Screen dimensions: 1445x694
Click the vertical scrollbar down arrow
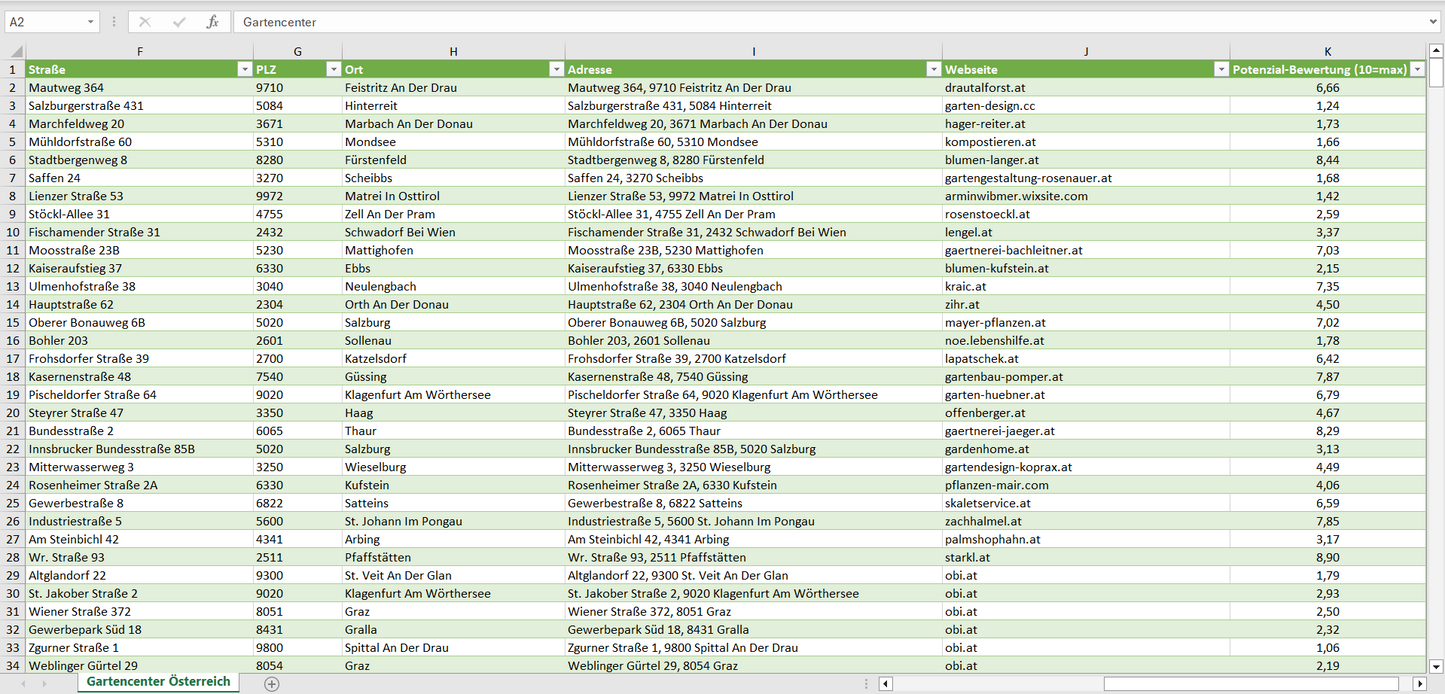coord(1436,665)
